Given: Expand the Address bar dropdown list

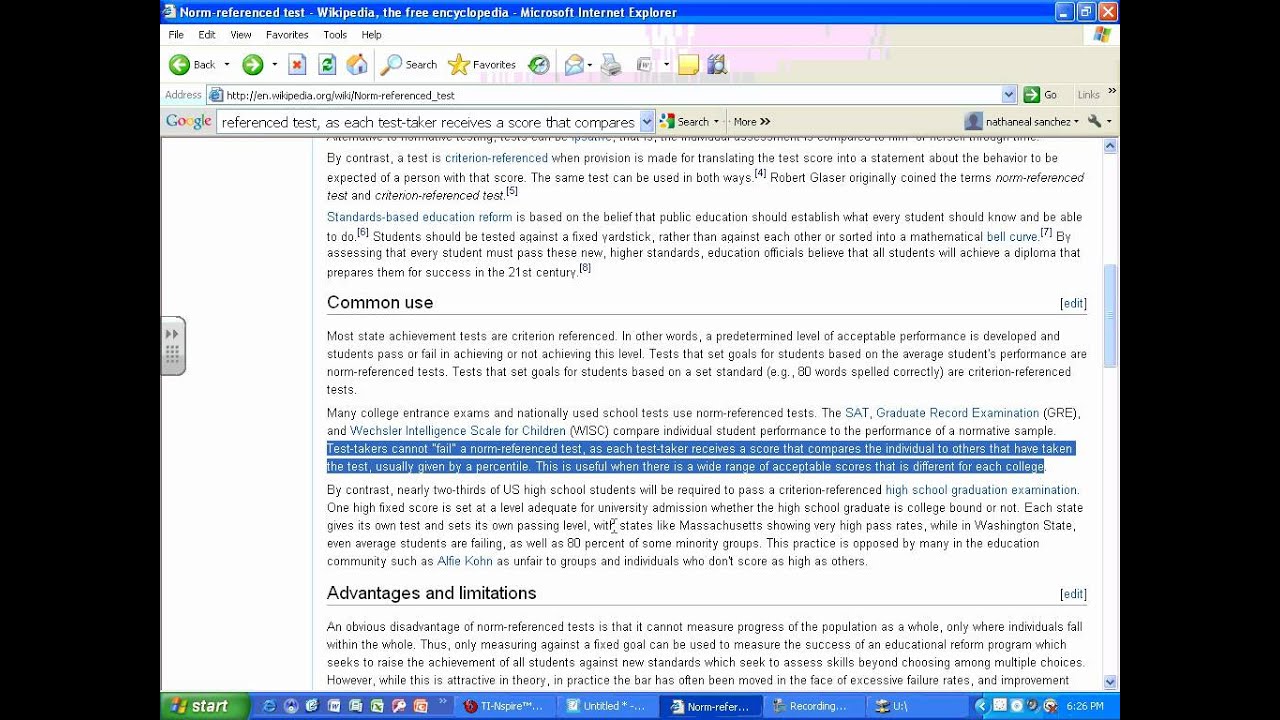Looking at the screenshot, I should [1008, 95].
